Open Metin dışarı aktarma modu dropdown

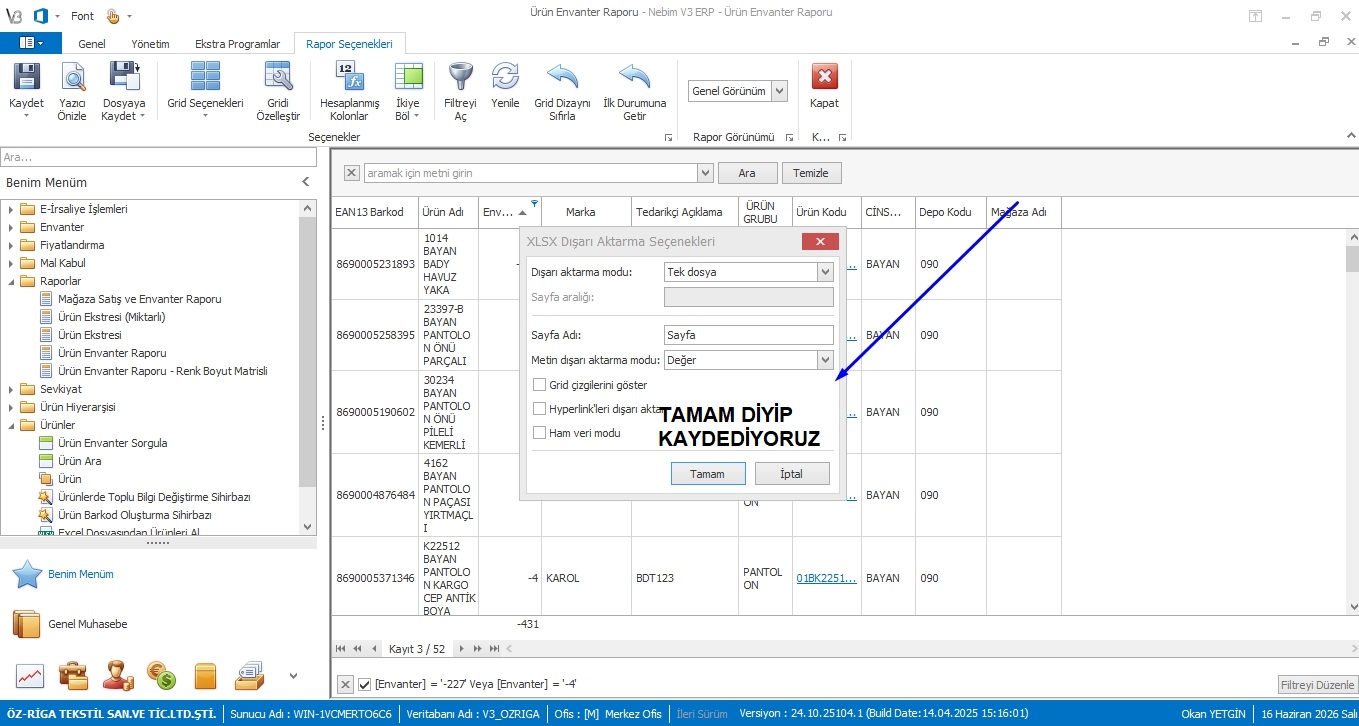click(x=825, y=360)
